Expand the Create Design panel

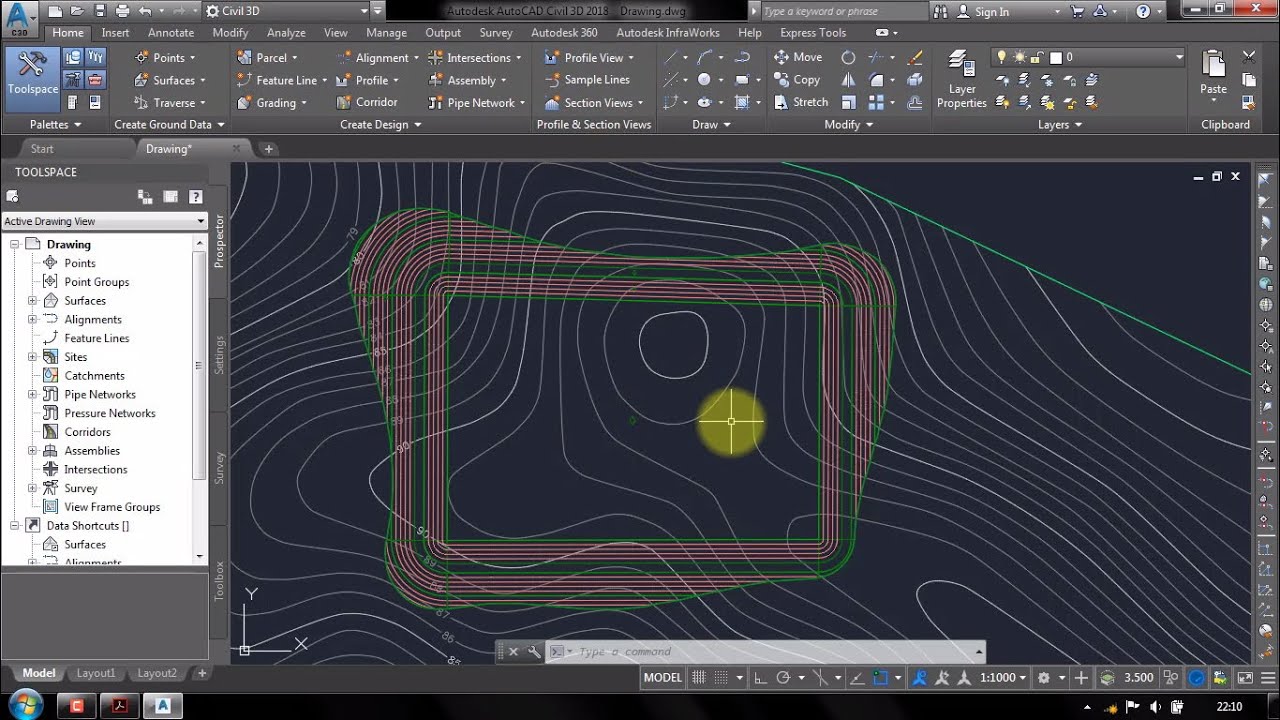pyautogui.click(x=380, y=125)
